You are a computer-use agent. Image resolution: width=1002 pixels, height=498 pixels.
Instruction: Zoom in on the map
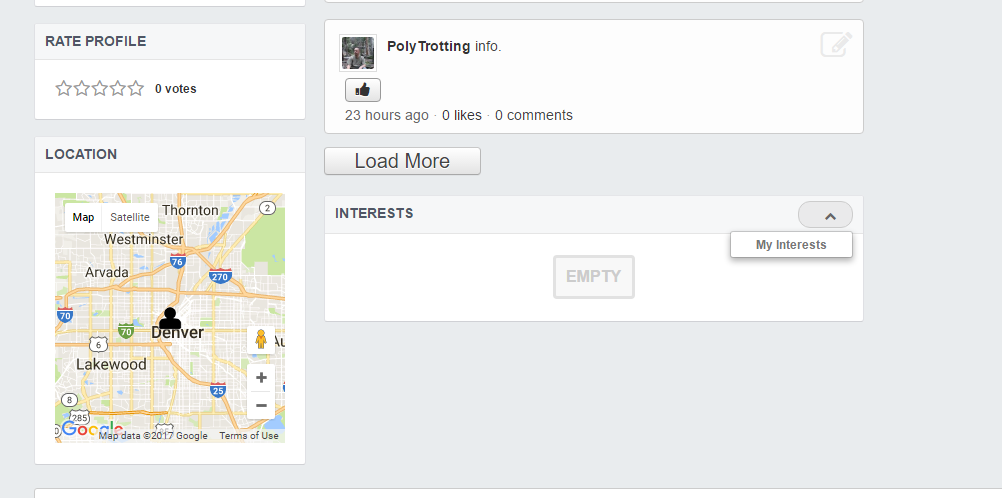[x=261, y=378]
